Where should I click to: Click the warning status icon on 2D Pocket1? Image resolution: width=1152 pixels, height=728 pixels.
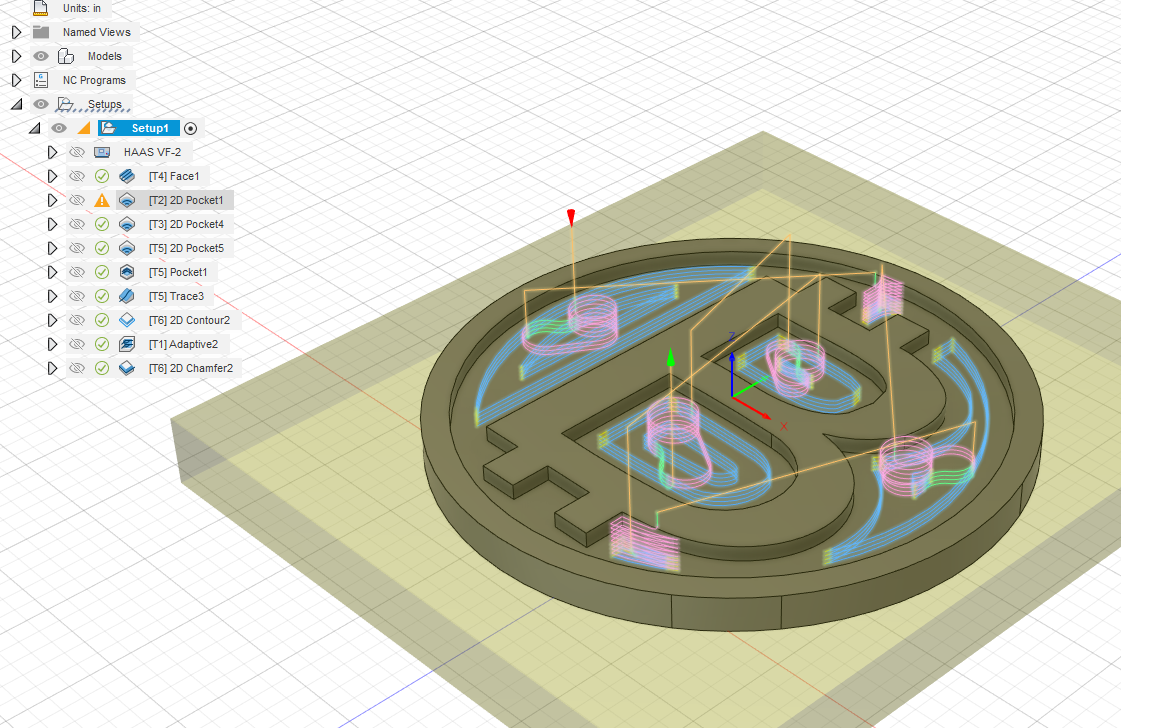pyautogui.click(x=102, y=200)
